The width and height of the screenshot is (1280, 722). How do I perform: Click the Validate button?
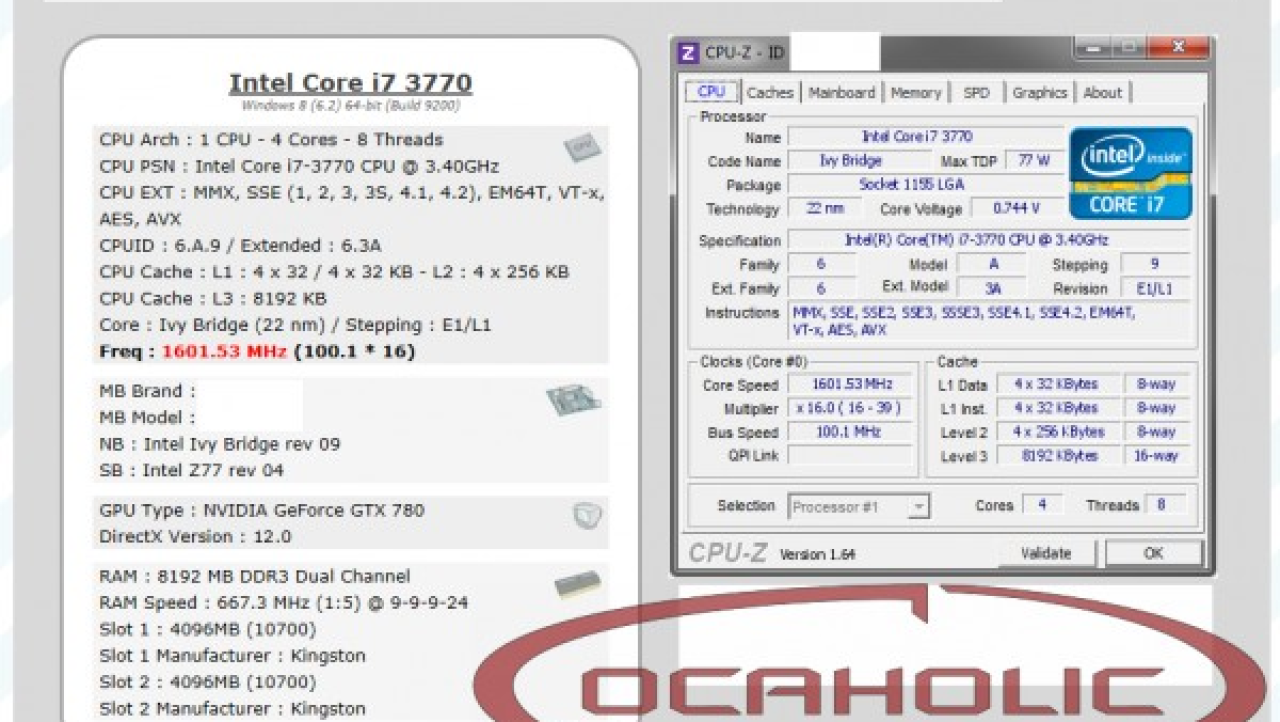click(1046, 554)
